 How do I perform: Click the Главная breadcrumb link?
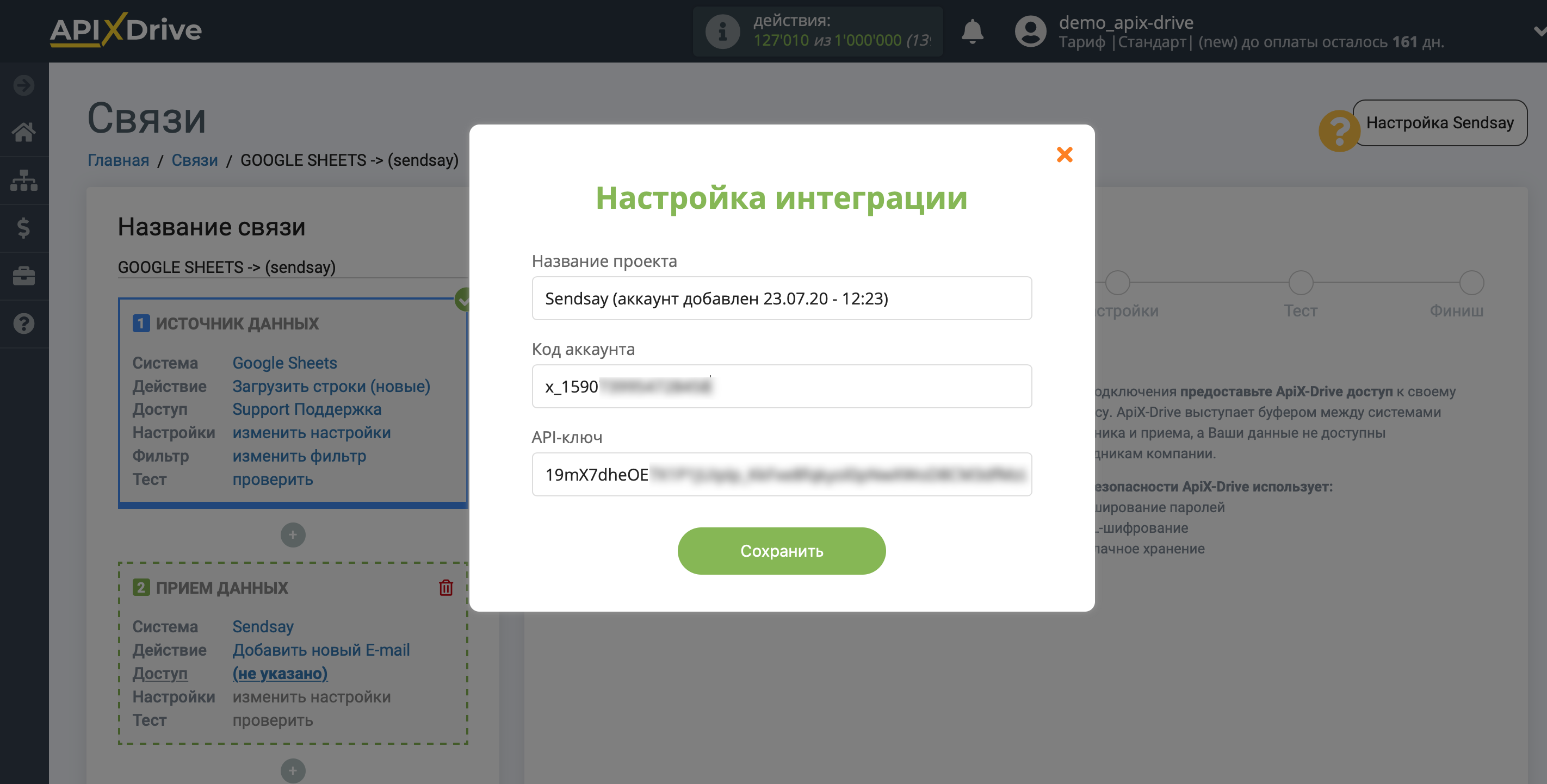click(118, 160)
